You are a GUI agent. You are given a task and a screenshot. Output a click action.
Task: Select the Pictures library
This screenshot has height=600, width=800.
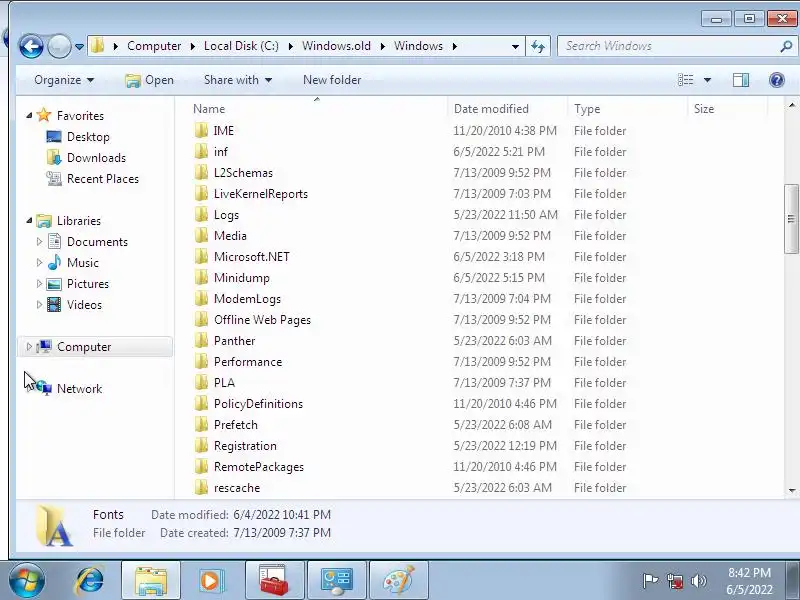pyautogui.click(x=87, y=284)
